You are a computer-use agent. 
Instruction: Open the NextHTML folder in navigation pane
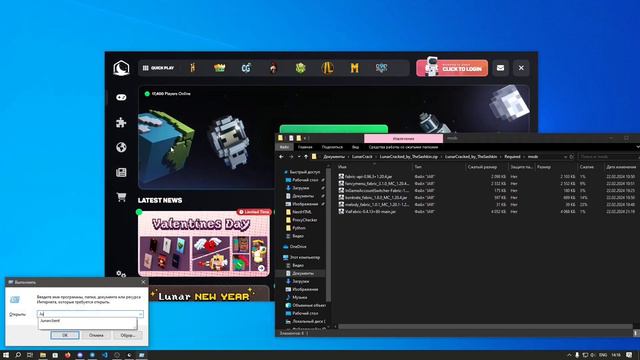(x=299, y=212)
